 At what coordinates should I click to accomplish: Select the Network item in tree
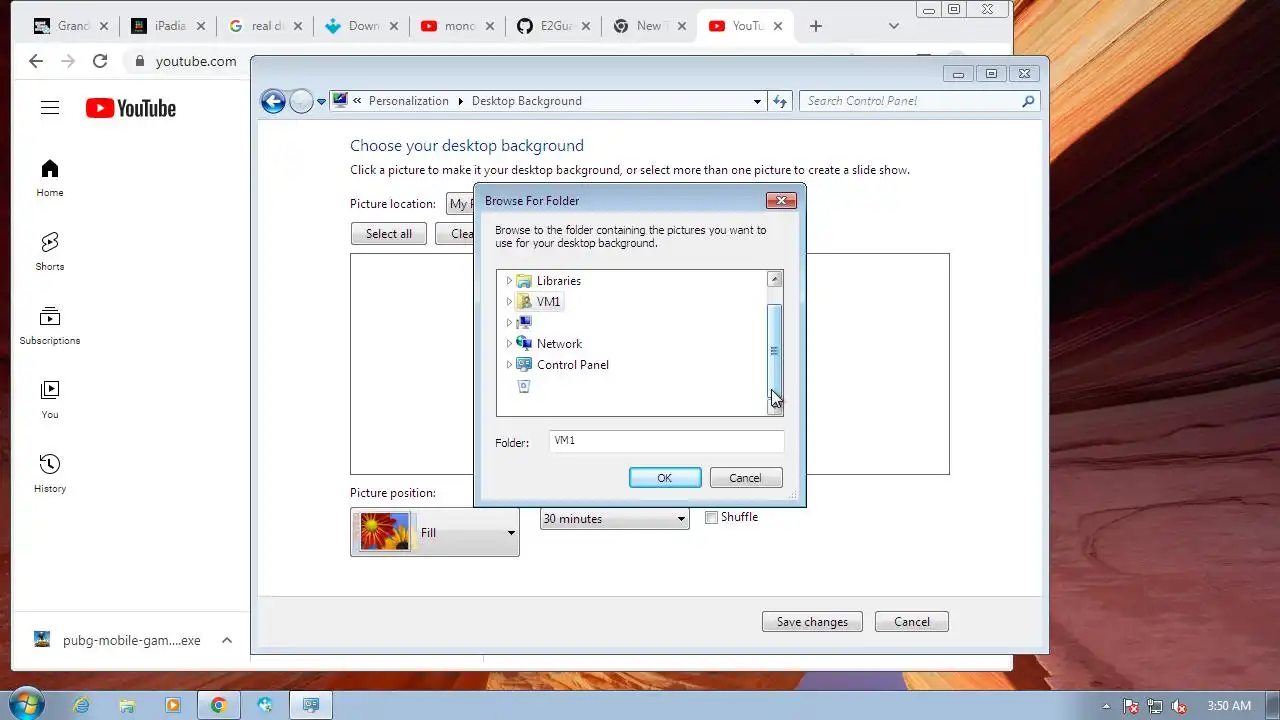[x=559, y=344]
